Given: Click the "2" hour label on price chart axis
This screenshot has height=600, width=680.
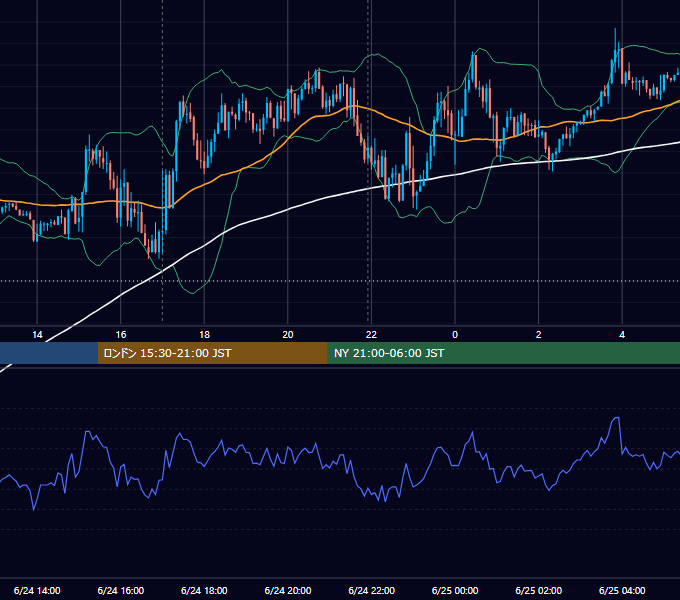Looking at the screenshot, I should pos(538,335).
